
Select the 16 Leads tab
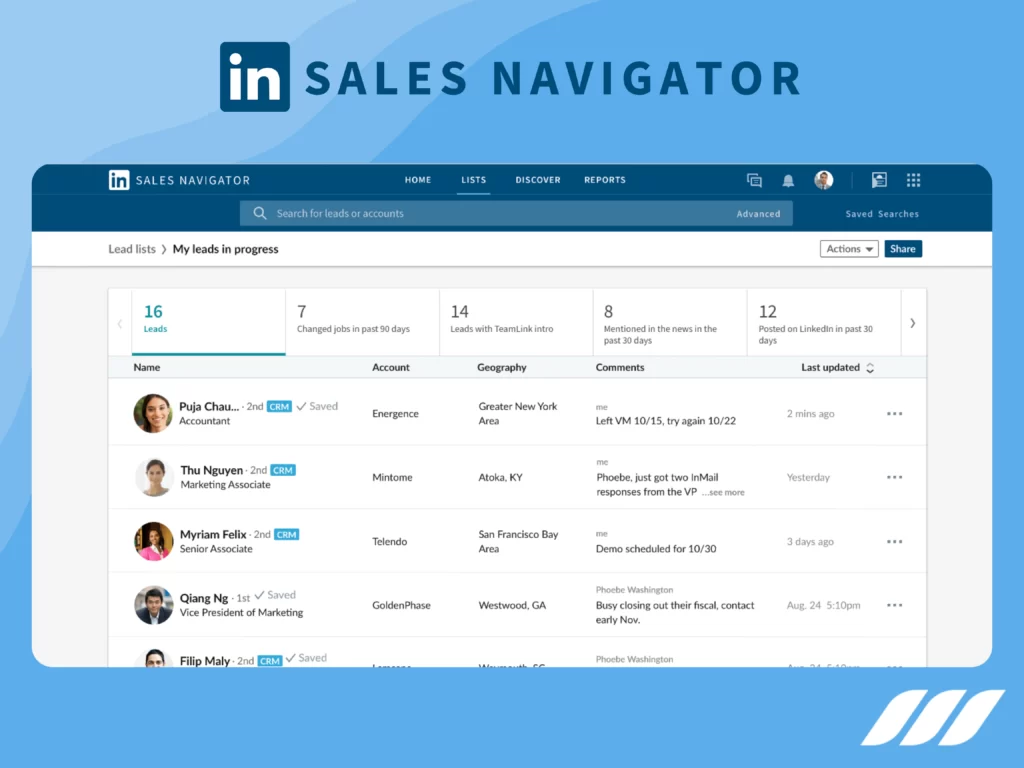pos(208,322)
